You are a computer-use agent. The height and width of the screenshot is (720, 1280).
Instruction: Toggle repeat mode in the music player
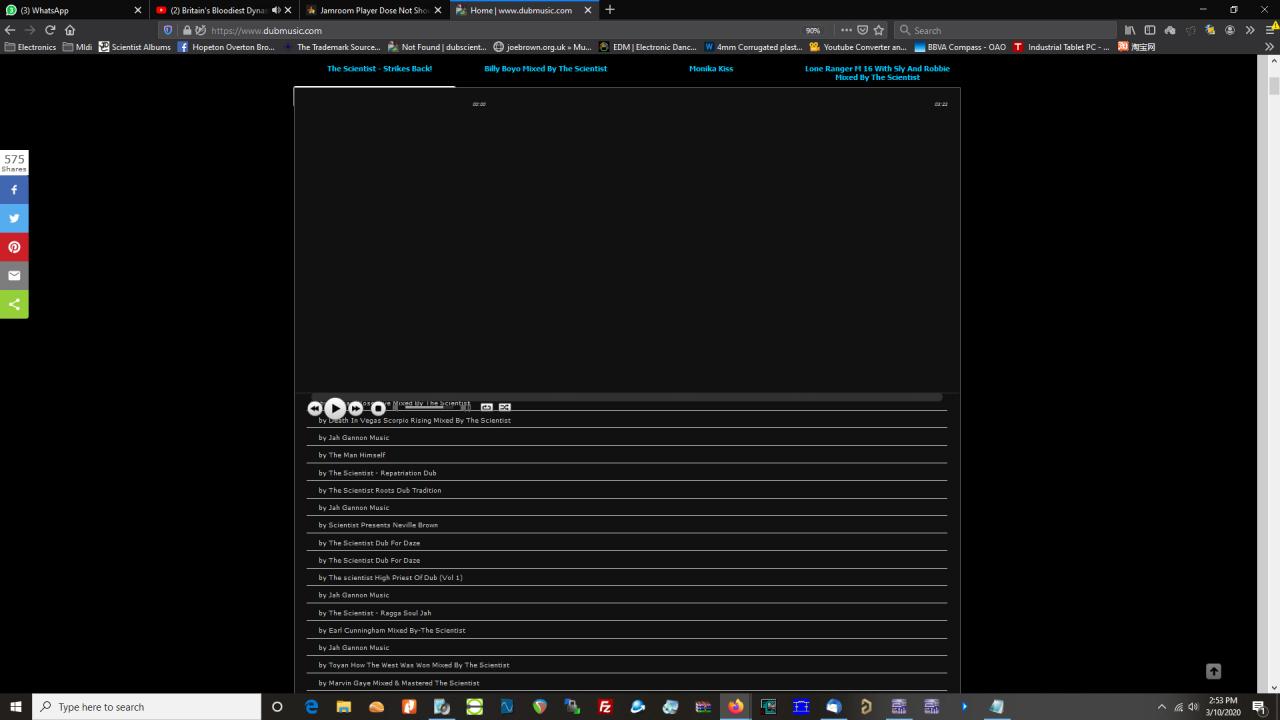[x=487, y=407]
